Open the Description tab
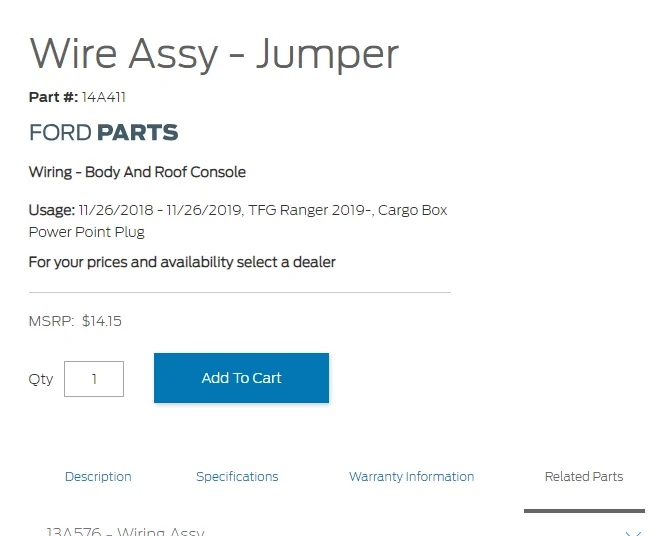The width and height of the screenshot is (669, 536). point(98,477)
